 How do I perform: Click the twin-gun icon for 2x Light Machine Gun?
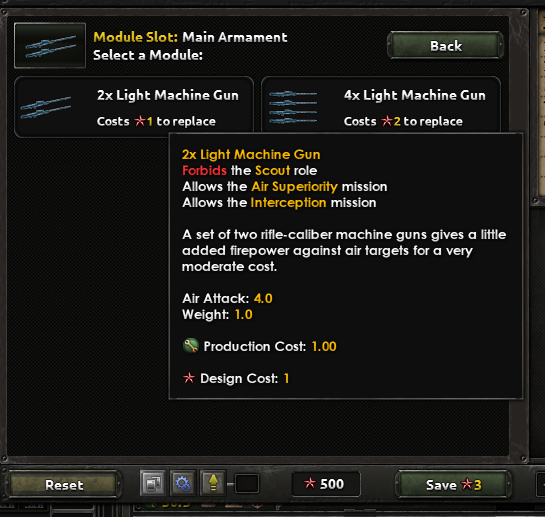pyautogui.click(x=46, y=107)
